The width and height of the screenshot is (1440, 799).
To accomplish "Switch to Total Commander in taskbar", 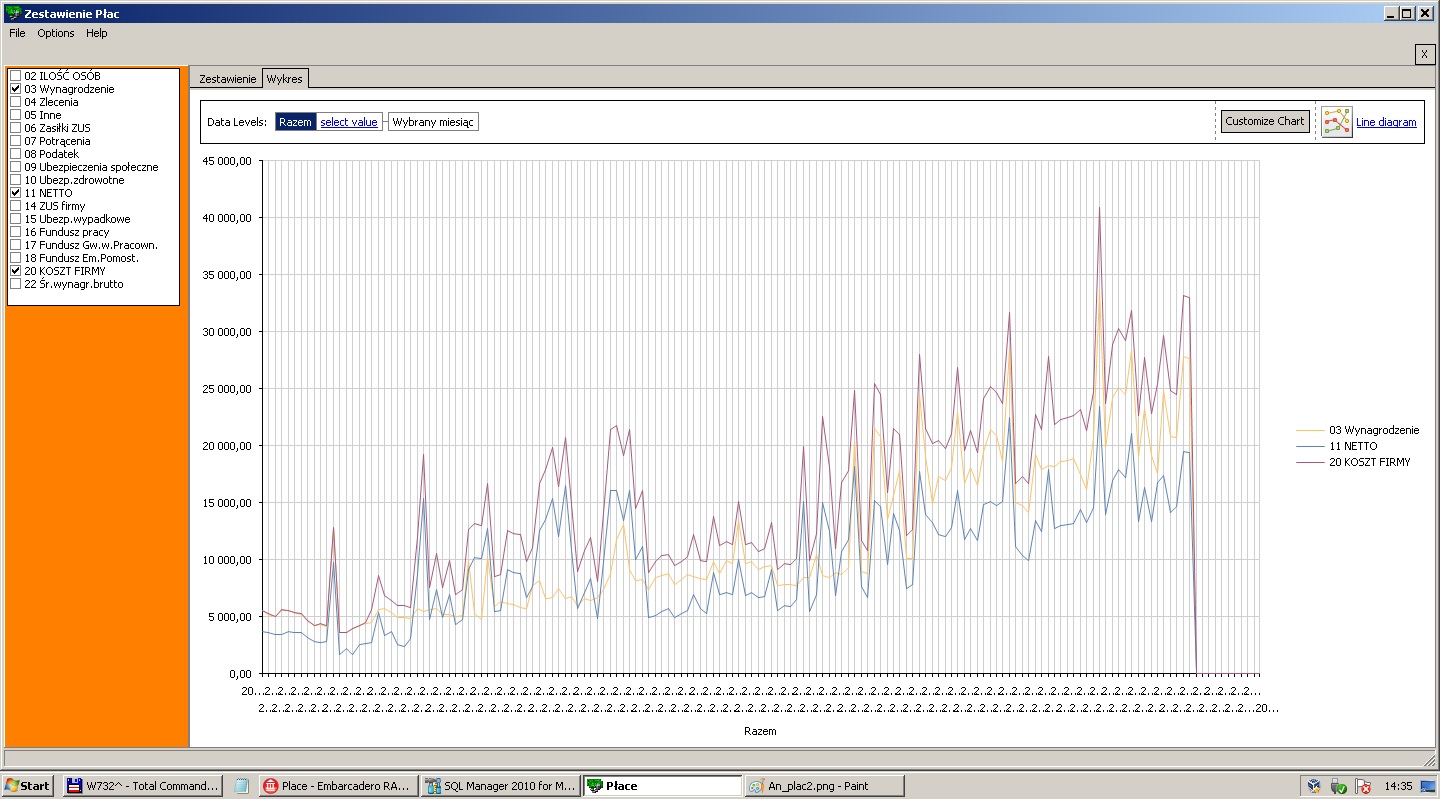I will [142, 786].
